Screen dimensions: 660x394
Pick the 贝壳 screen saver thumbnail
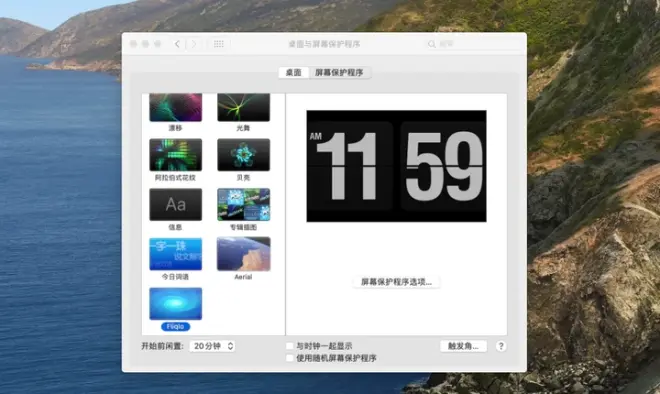click(x=243, y=155)
